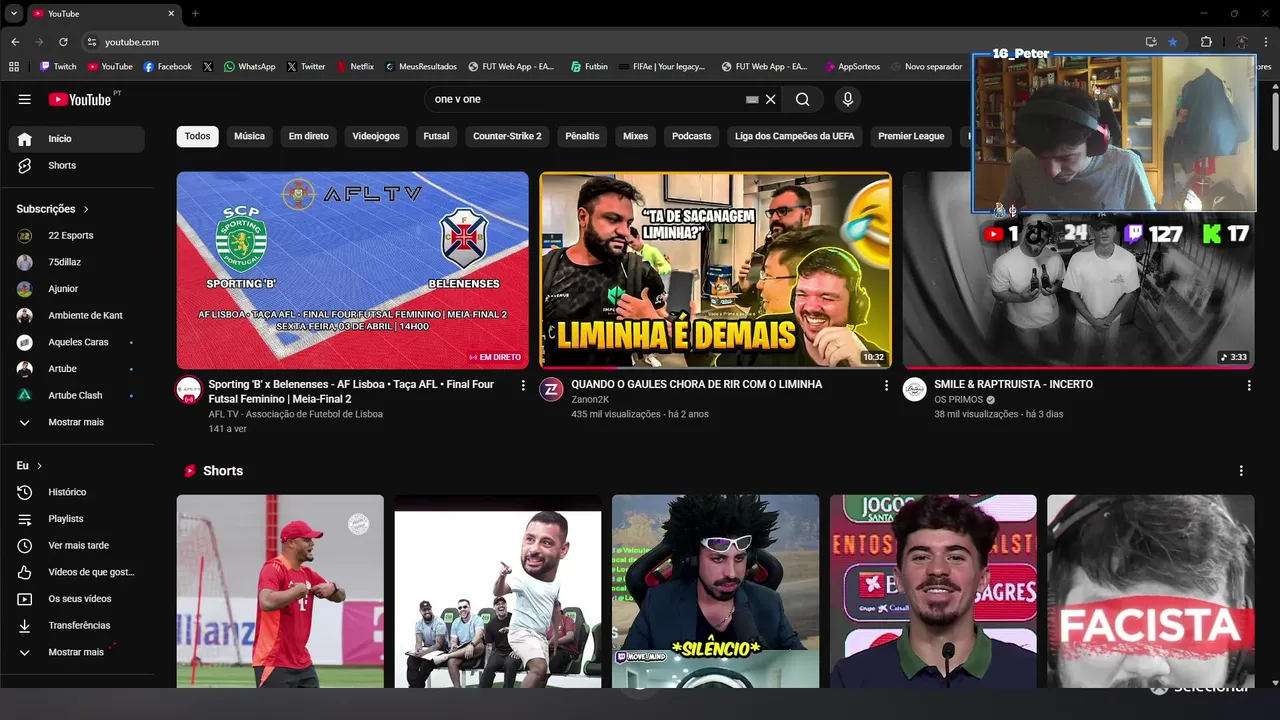Select the Música filter chip

pos(249,136)
